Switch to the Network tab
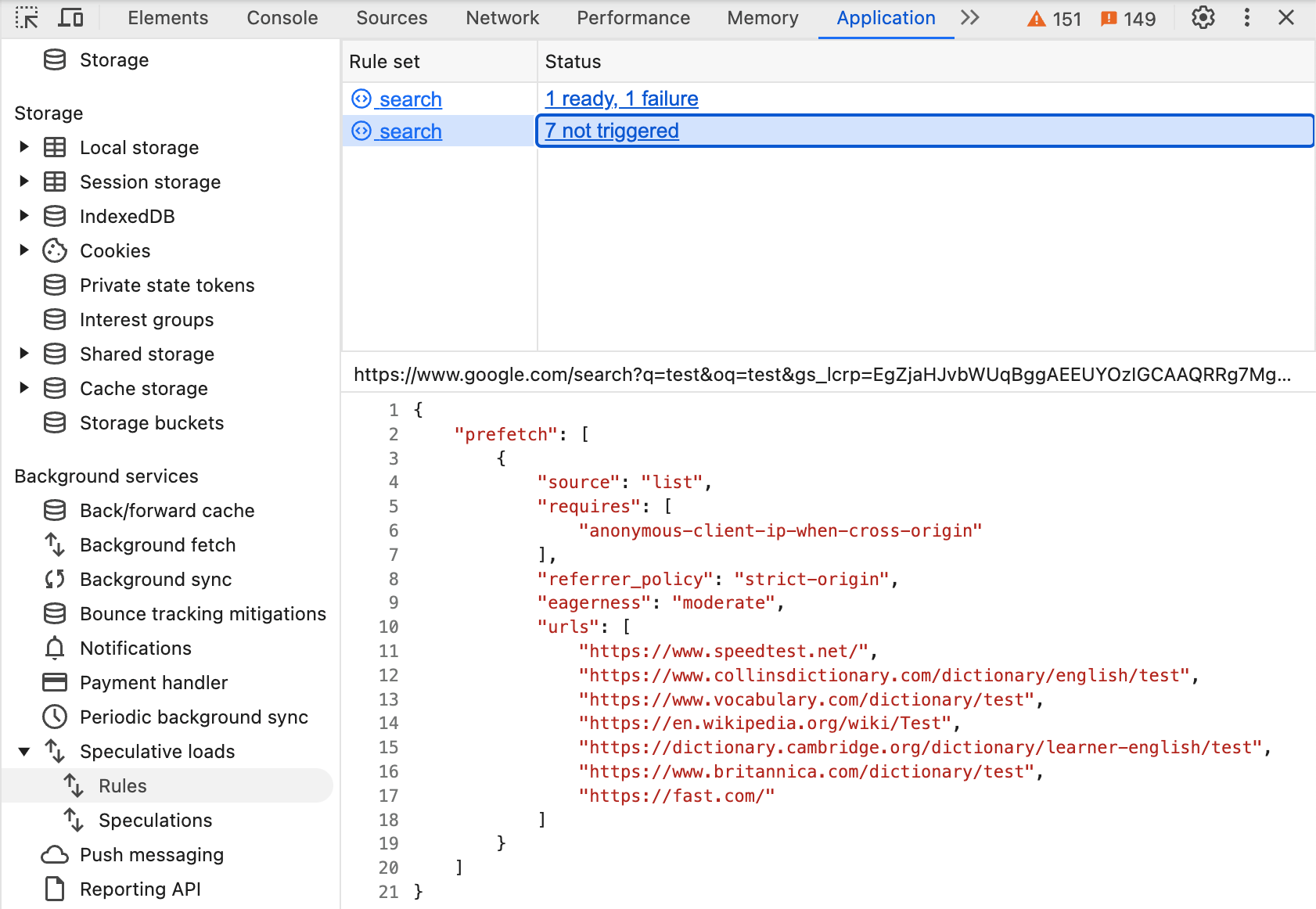 tap(502, 17)
